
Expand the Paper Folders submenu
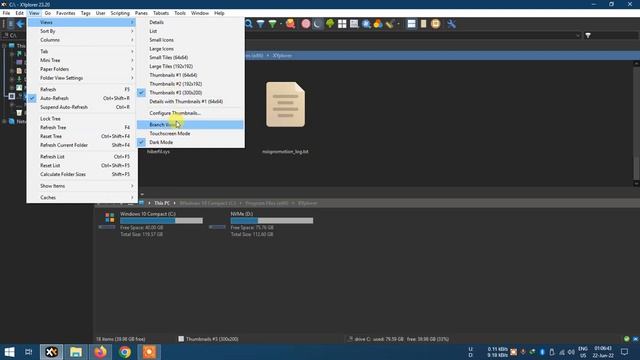click(82, 69)
